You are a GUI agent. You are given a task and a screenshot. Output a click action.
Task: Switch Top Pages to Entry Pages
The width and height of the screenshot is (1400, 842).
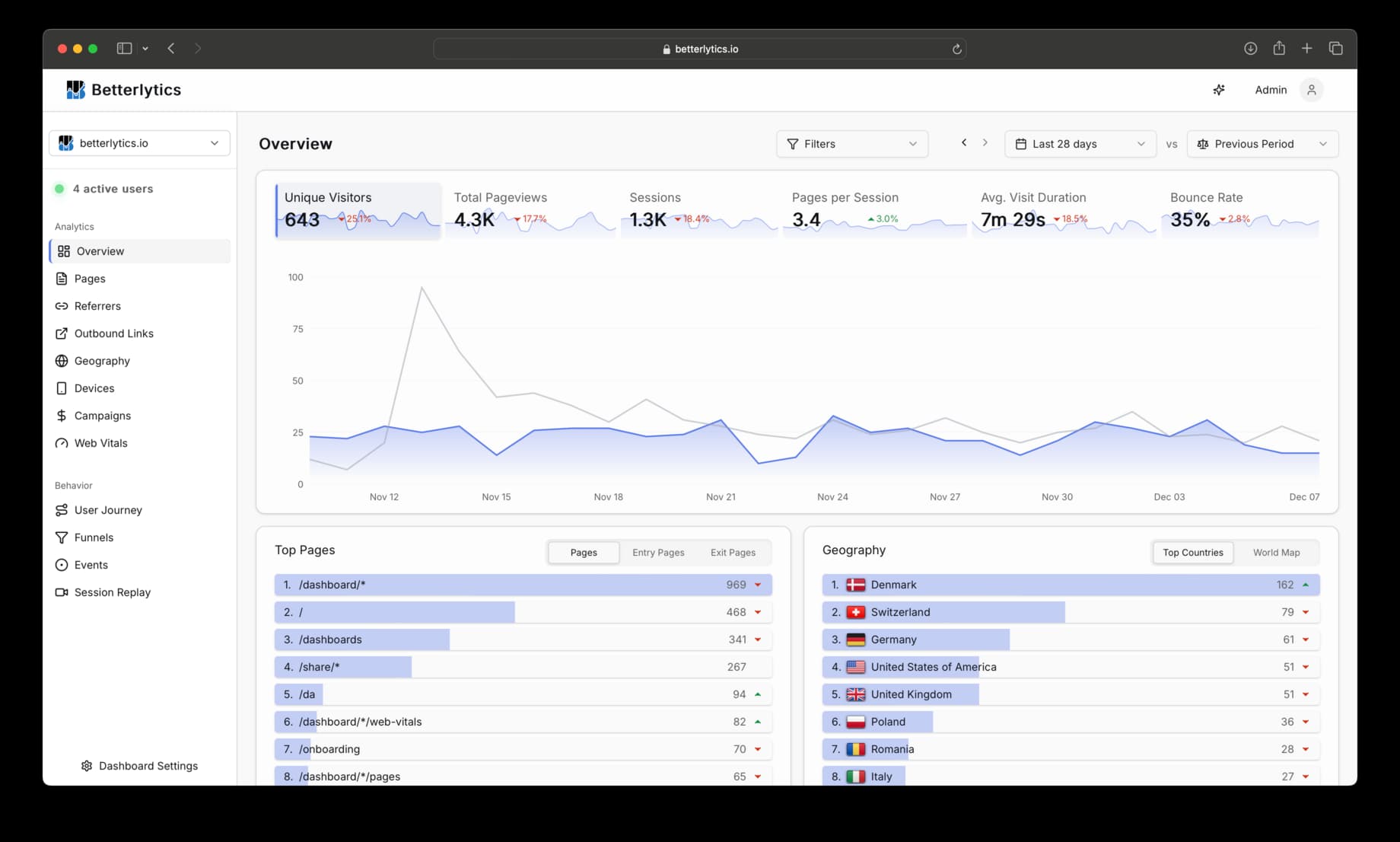pyautogui.click(x=657, y=552)
